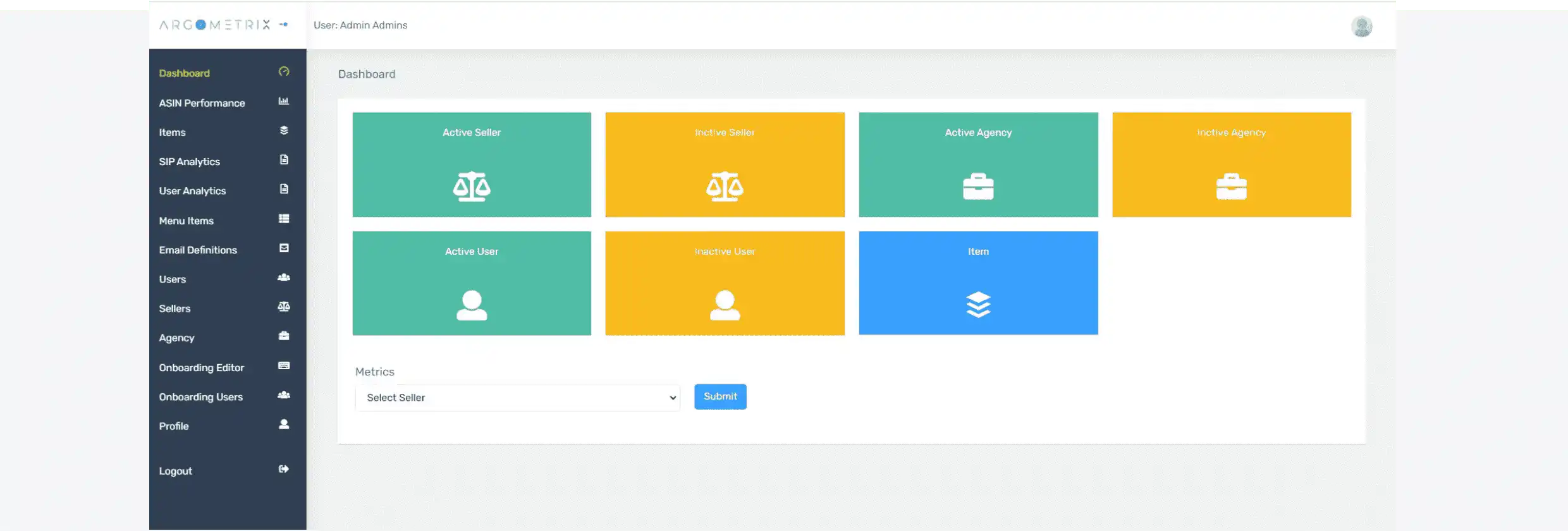The height and width of the screenshot is (531, 1568).
Task: Toggle sidebar using icon next to logo
Action: pos(284,25)
